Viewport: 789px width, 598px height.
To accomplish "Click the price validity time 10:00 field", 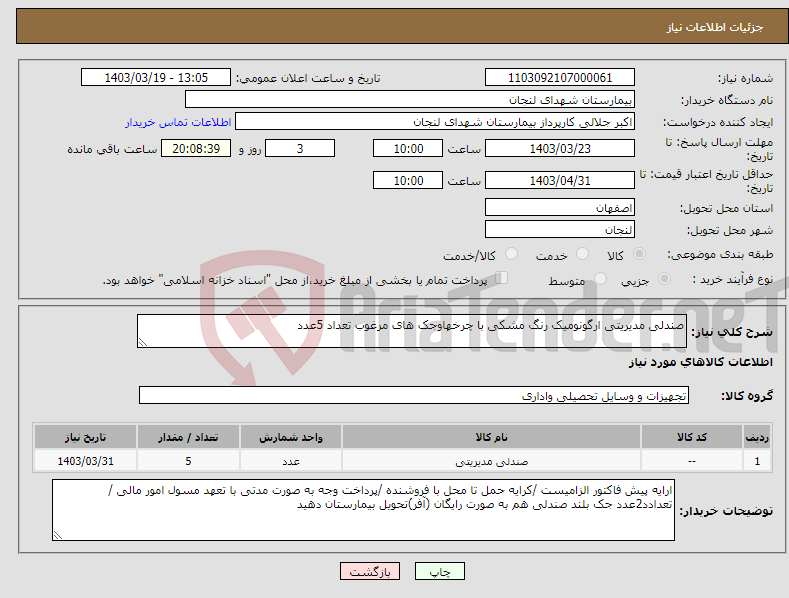I will tap(408, 180).
